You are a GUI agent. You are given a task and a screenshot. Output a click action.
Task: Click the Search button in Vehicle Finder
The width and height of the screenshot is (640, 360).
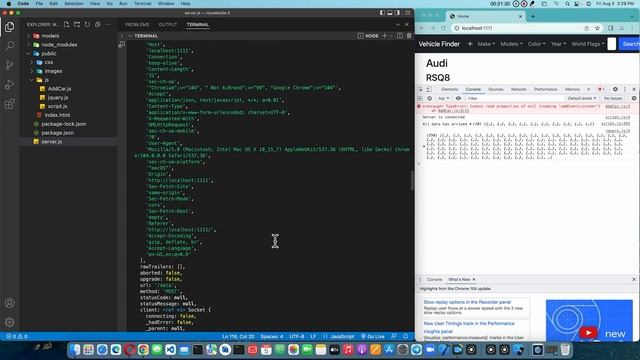tap(629, 44)
